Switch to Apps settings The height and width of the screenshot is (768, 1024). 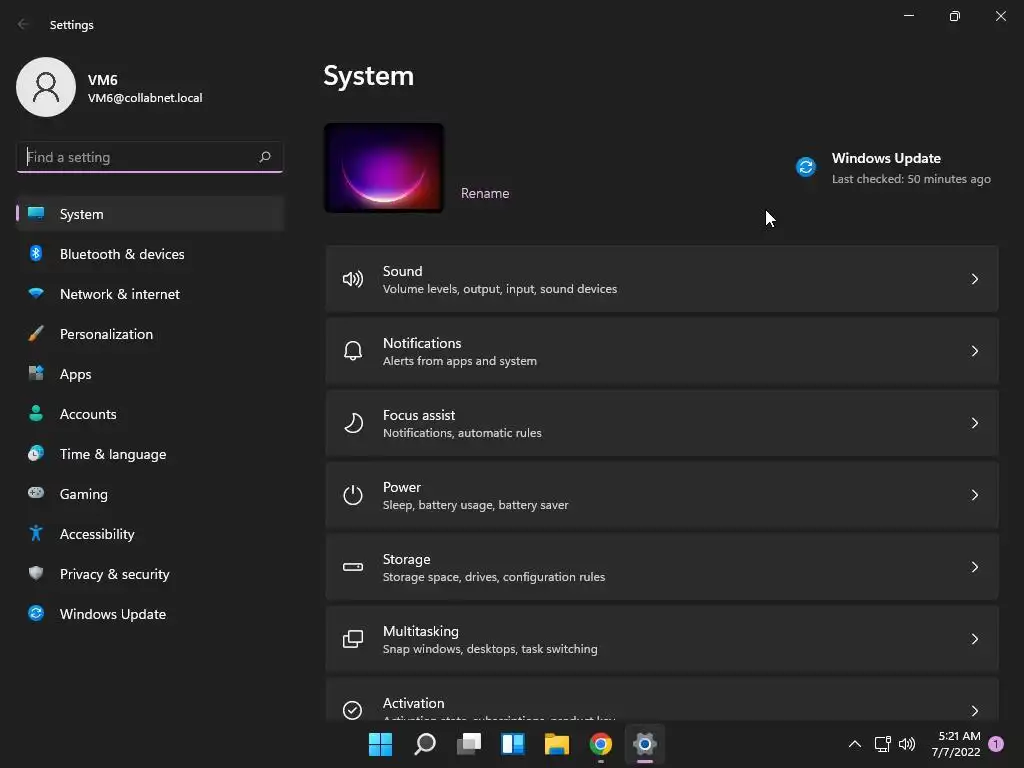150,374
